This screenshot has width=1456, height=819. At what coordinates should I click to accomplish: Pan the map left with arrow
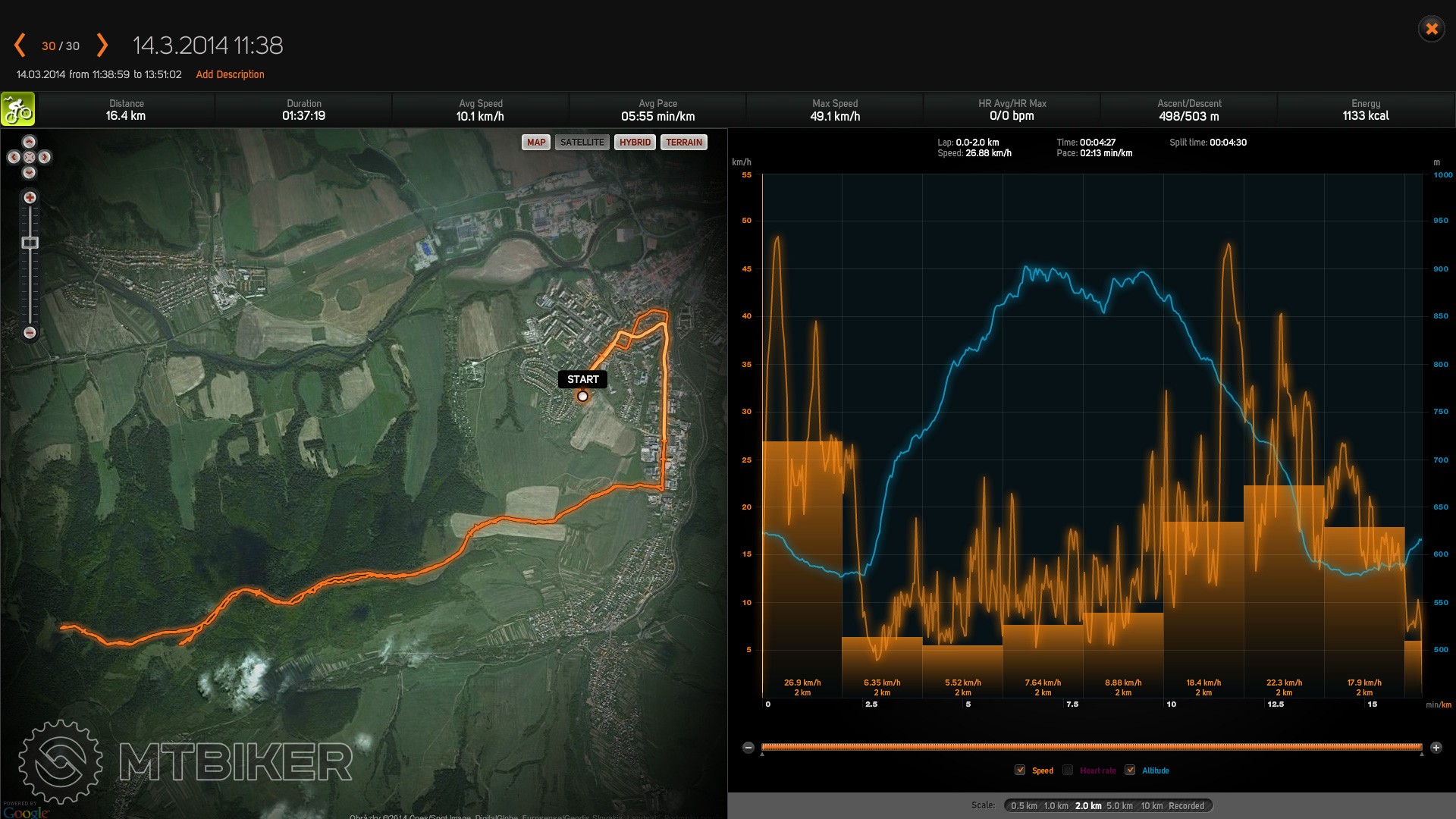coord(14,157)
